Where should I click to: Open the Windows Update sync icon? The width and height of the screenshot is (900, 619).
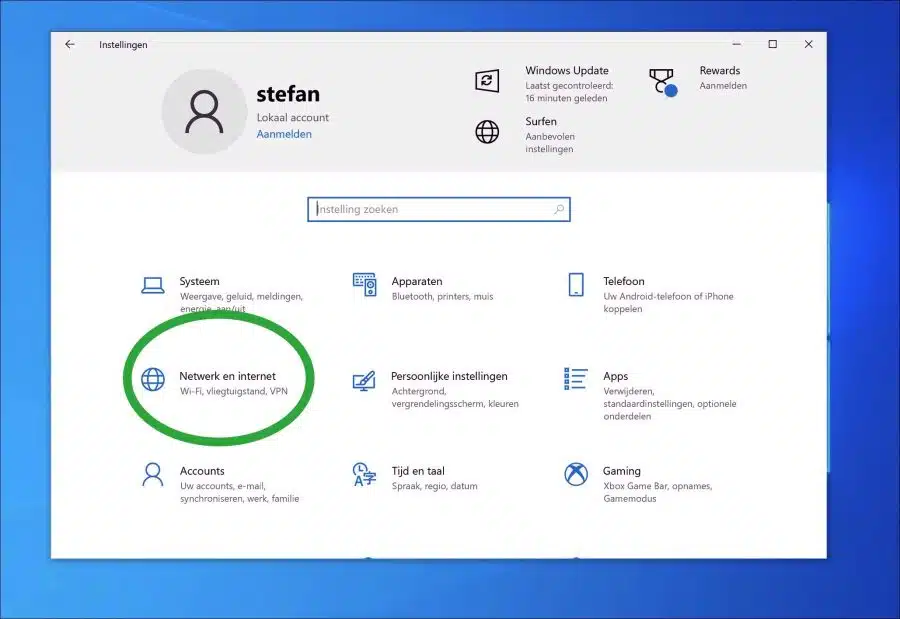487,80
